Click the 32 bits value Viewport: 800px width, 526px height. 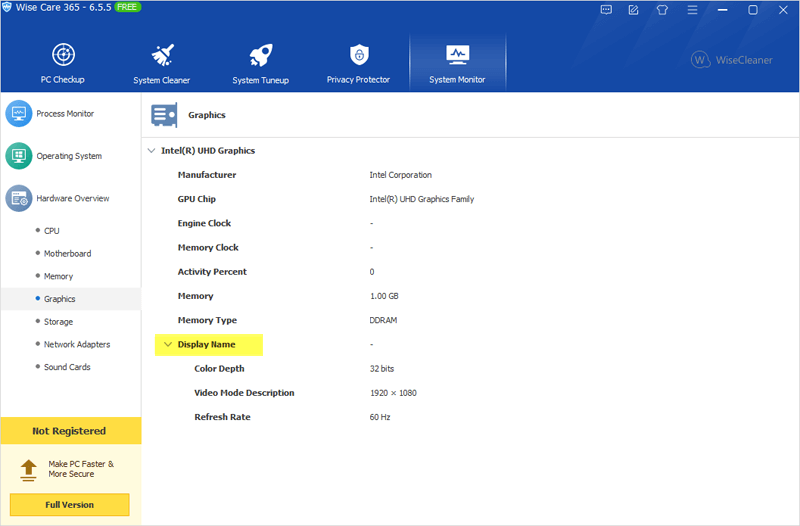point(382,368)
